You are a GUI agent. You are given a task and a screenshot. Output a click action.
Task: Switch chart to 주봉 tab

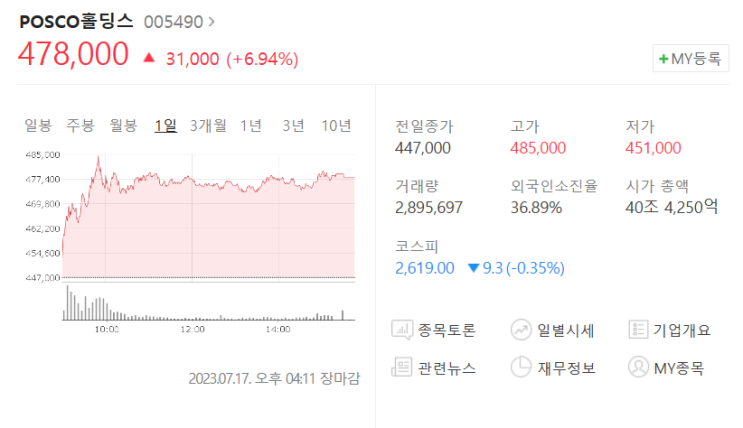coord(80,125)
